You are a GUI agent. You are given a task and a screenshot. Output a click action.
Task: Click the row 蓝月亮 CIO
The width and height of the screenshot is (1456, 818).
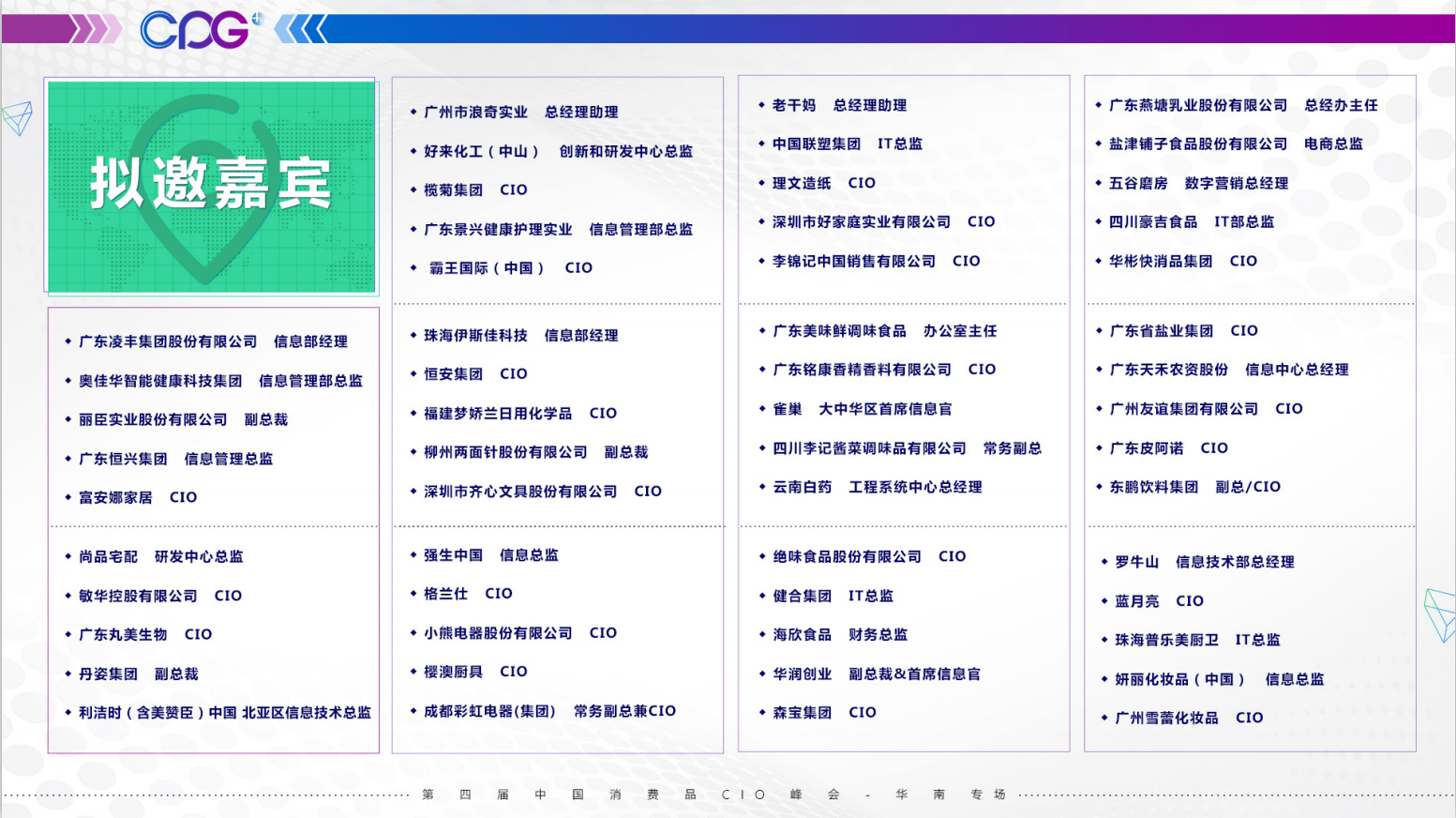coord(1152,601)
